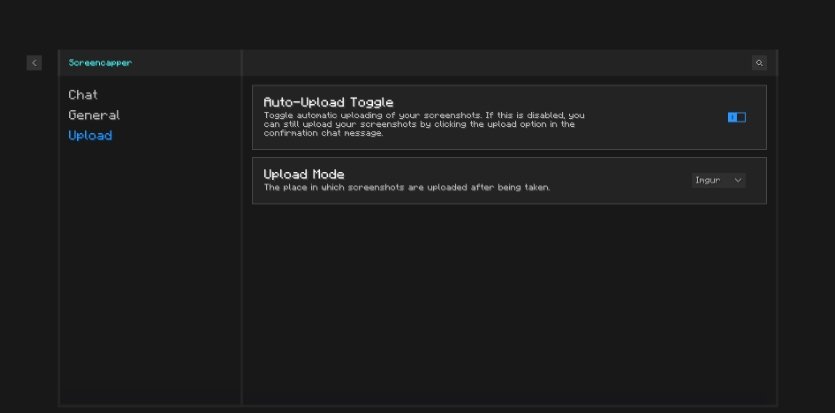Switch to the Chat category
The image size is (835, 413).
pos(83,95)
